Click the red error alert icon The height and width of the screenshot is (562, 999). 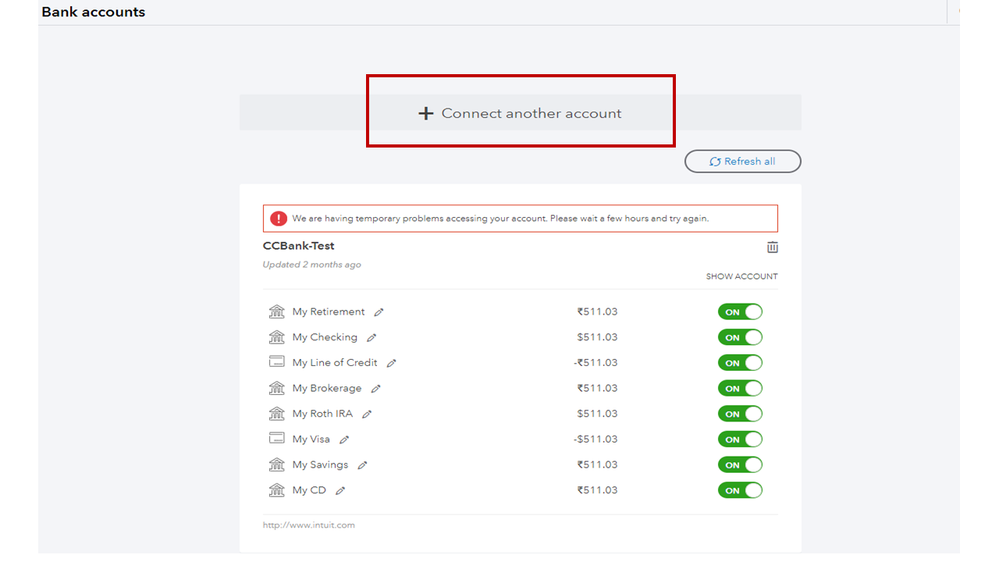[x=278, y=218]
